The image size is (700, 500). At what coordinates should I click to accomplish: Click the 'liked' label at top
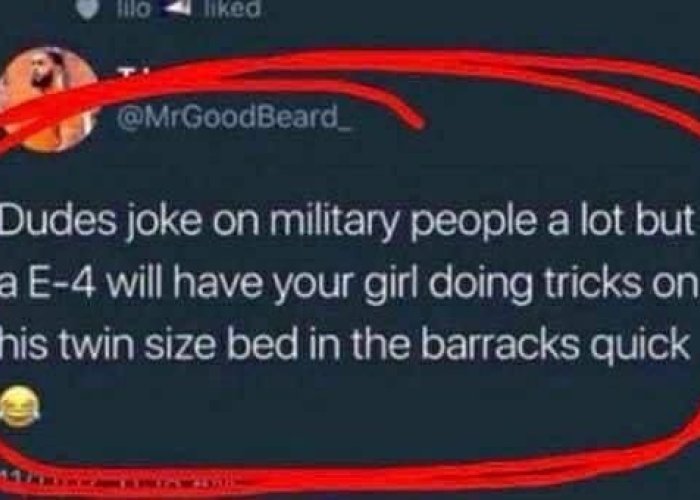coord(231,9)
